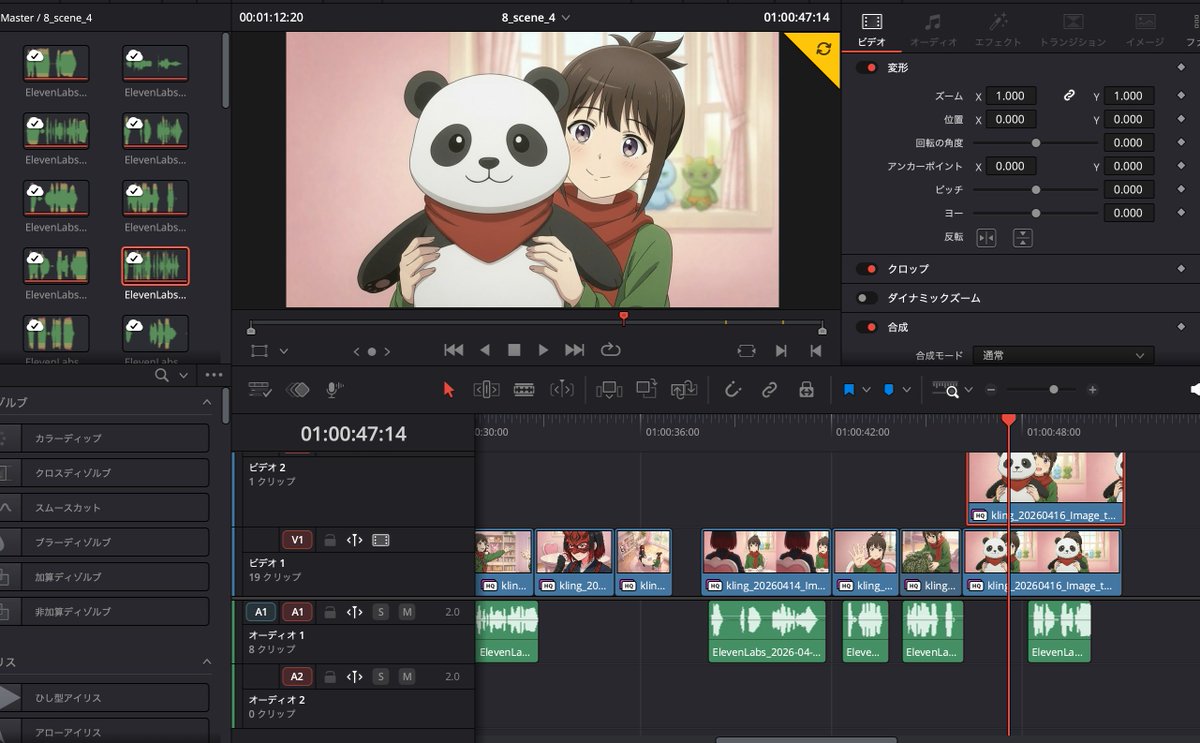Toggle timeline snapping magnet icon
The width and height of the screenshot is (1200, 743).
pyautogui.click(x=732, y=390)
